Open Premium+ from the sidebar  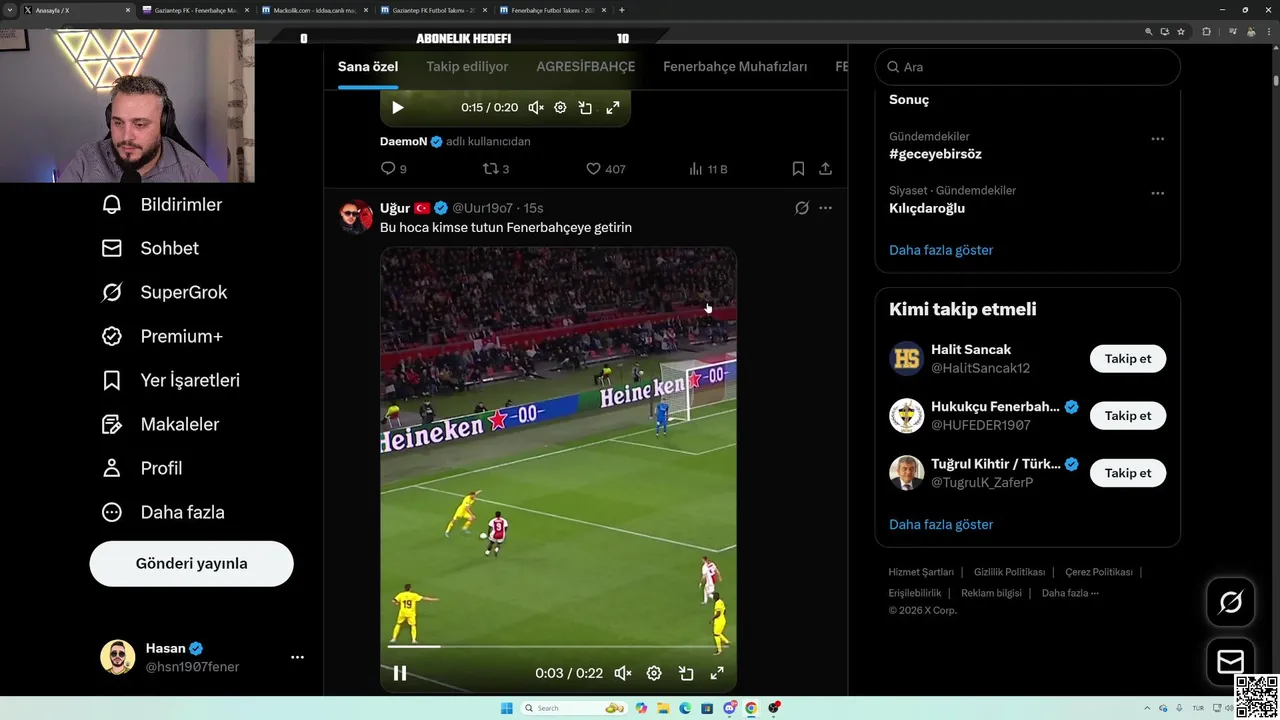(162, 337)
